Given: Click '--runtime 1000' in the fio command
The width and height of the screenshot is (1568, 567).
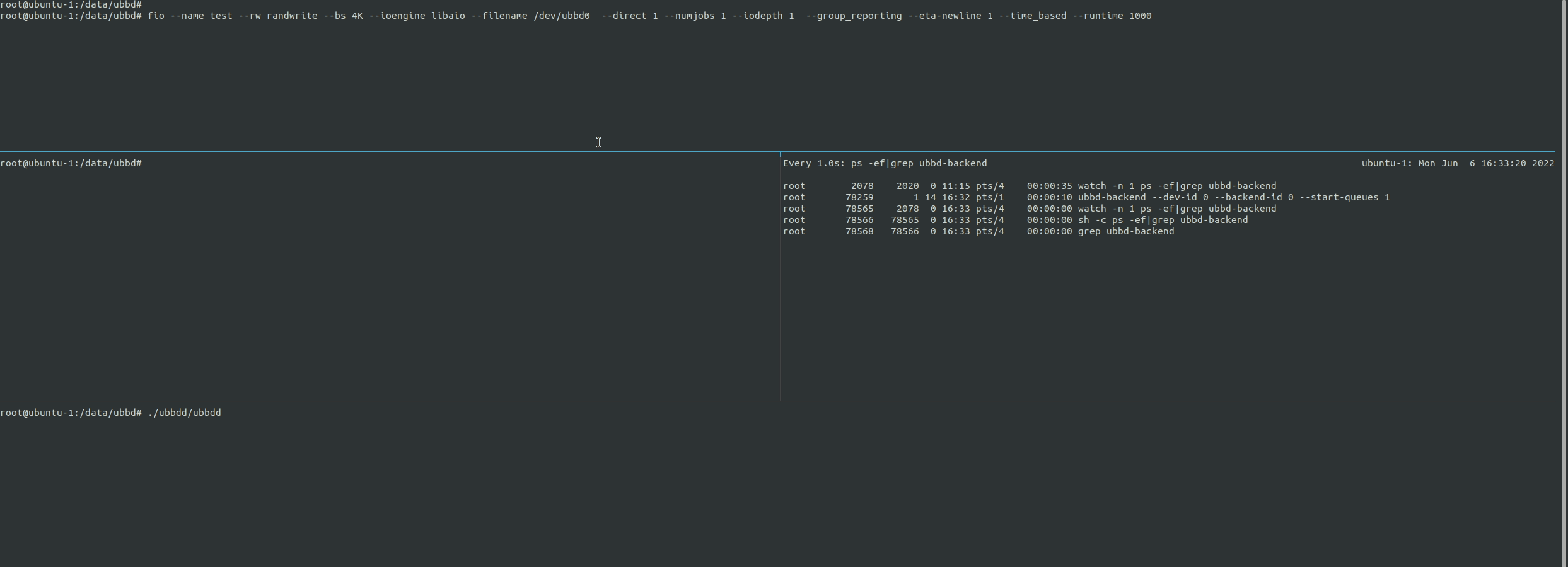Looking at the screenshot, I should coord(1112,16).
